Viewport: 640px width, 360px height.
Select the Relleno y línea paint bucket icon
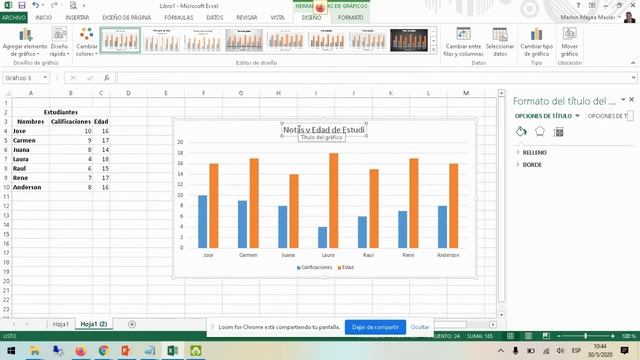coord(521,131)
